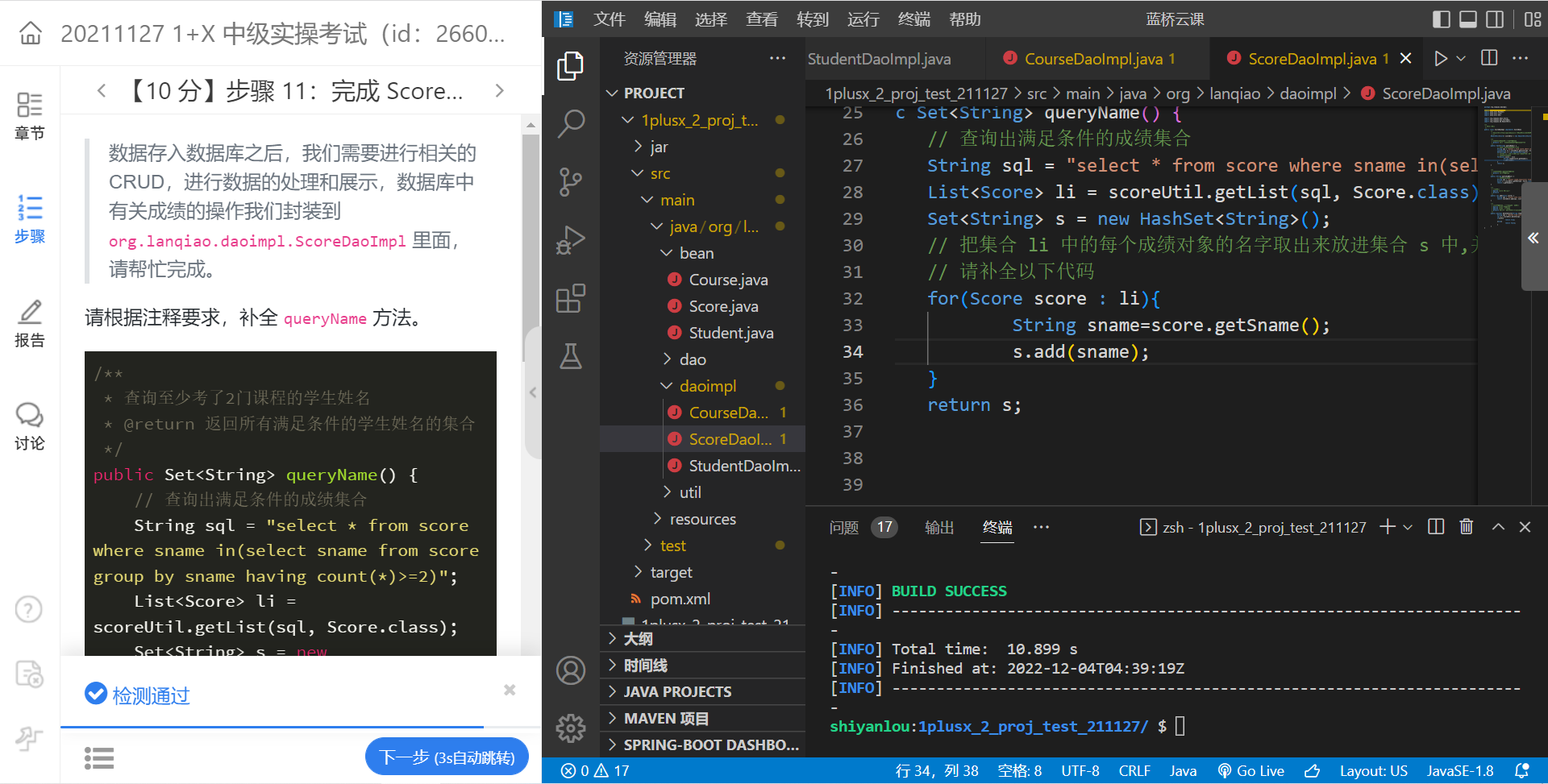The width and height of the screenshot is (1548, 784).
Task: Open the run button dropdown arrow
Action: 1461,58
